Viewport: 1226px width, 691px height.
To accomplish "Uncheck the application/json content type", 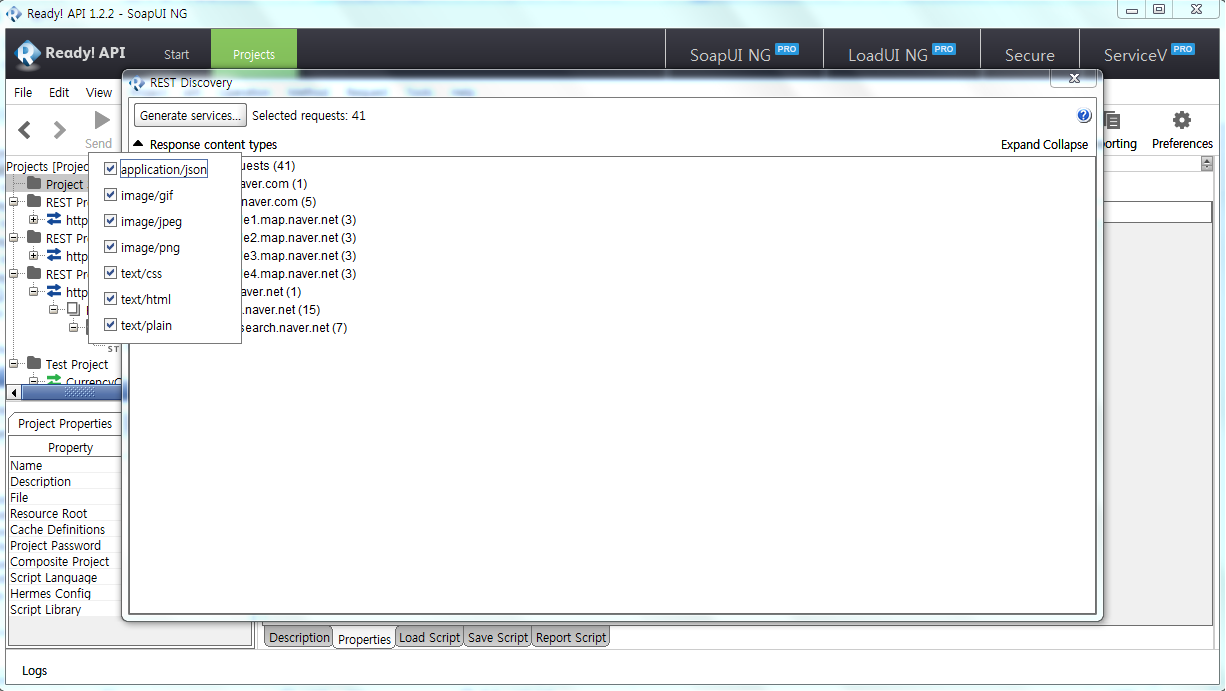I will (111, 169).
